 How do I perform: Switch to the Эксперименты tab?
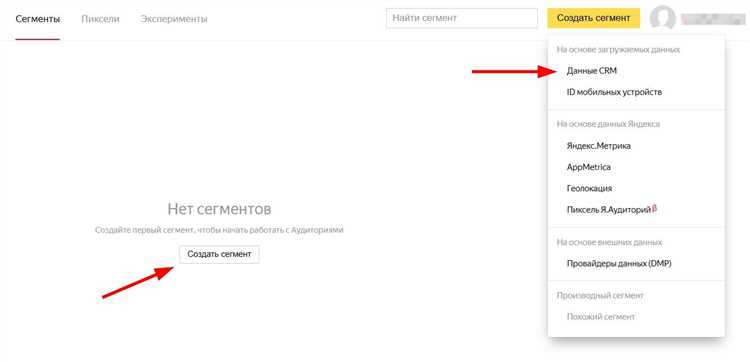coord(174,19)
